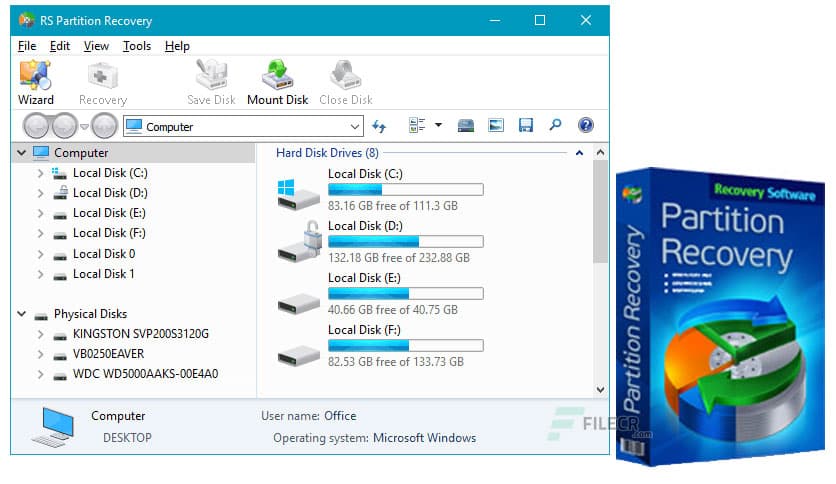Collapse the Computer tree node
The width and height of the screenshot is (836, 484).
pos(21,153)
